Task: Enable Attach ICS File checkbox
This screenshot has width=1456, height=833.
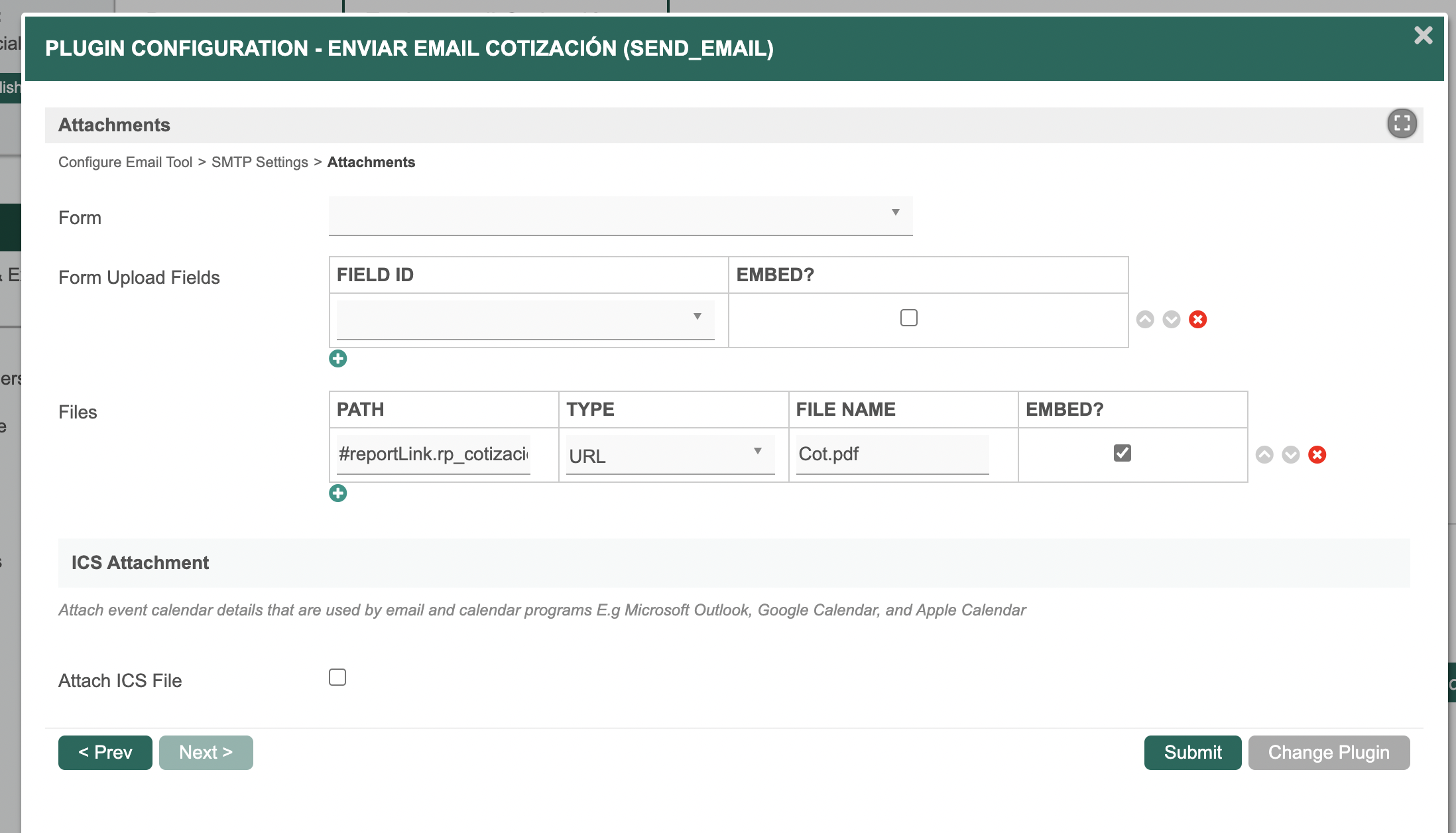Action: (x=337, y=677)
